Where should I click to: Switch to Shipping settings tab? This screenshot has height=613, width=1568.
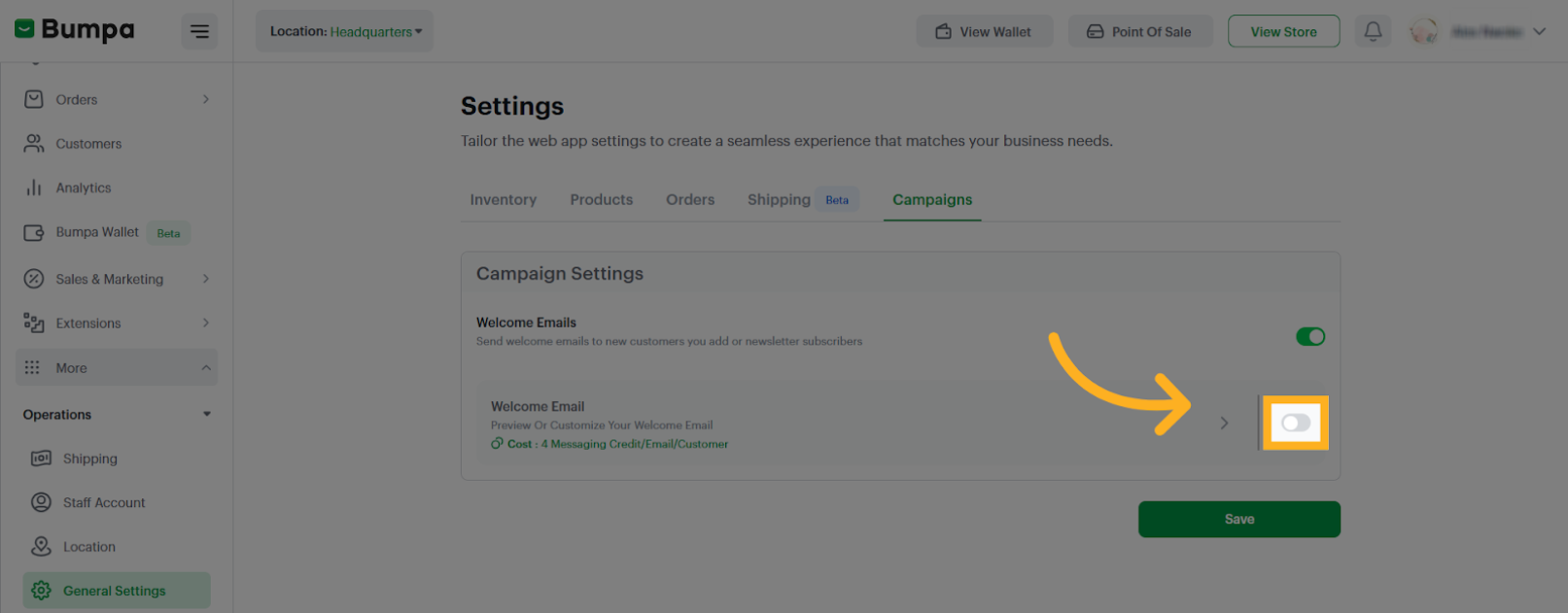pos(779,199)
